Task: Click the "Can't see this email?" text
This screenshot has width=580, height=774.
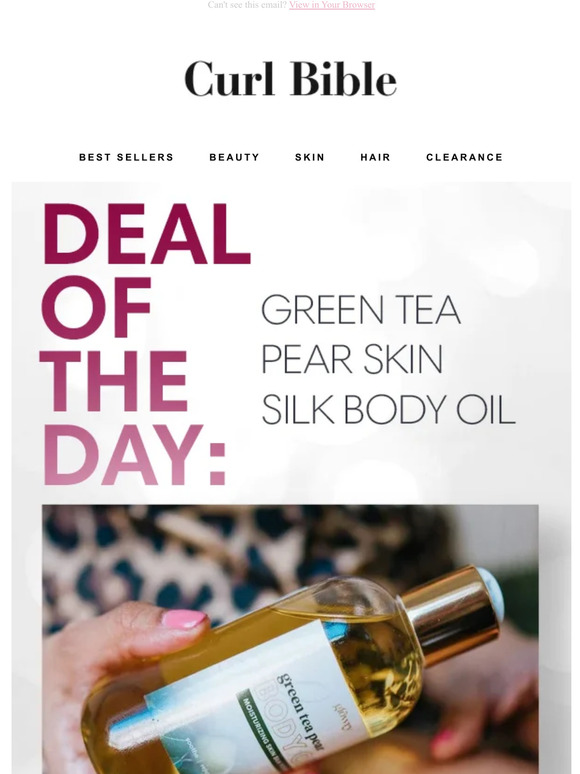Action: (x=247, y=5)
